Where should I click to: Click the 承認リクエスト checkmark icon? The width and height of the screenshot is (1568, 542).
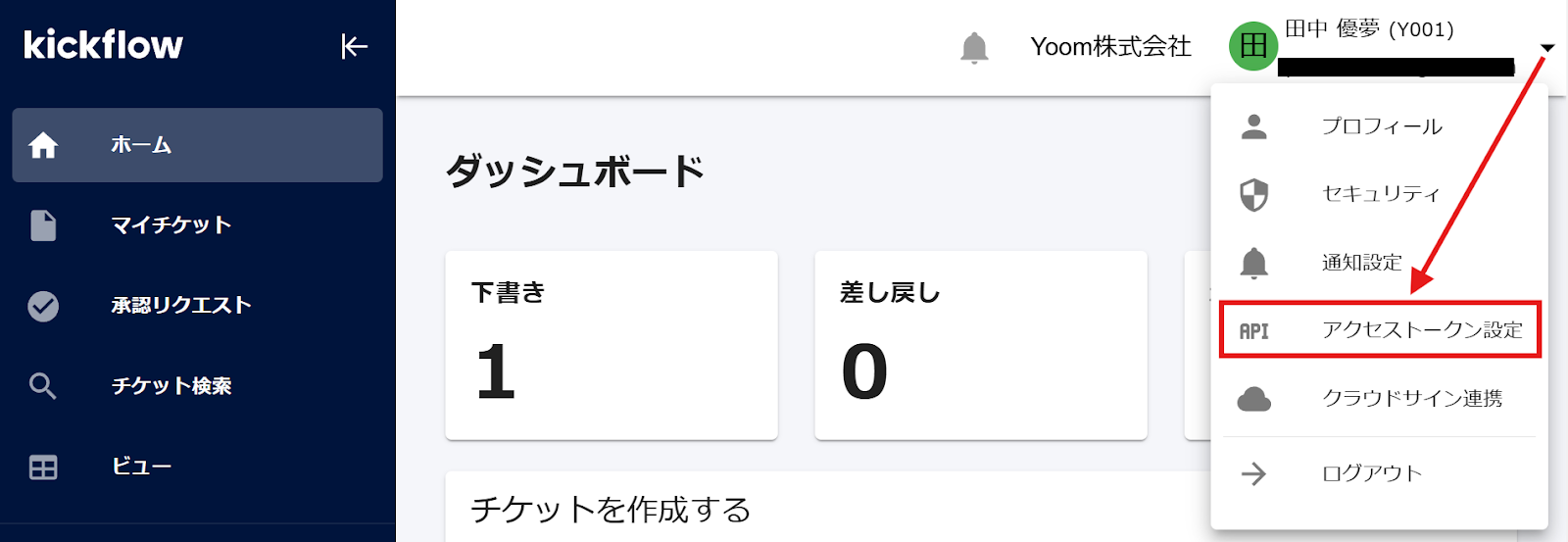tap(43, 306)
